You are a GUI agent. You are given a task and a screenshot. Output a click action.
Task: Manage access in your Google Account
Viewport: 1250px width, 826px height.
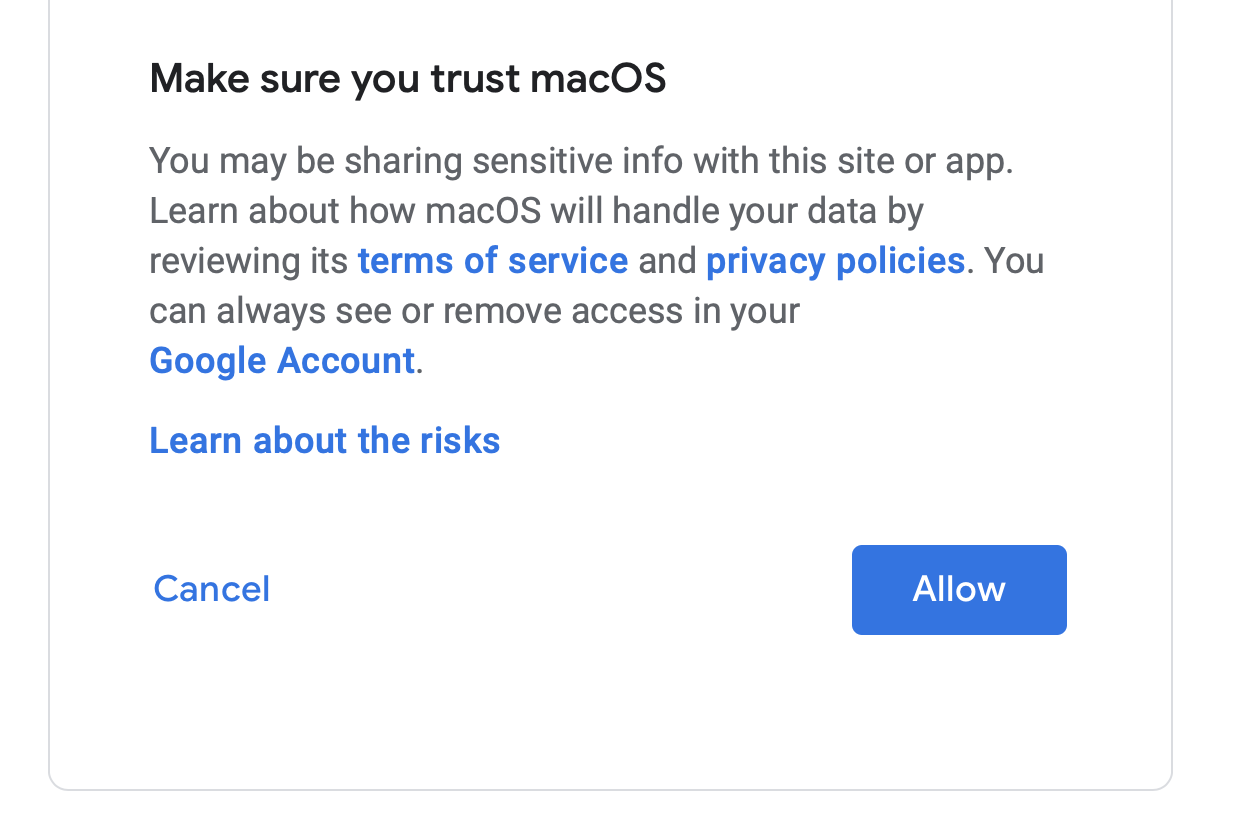point(282,361)
